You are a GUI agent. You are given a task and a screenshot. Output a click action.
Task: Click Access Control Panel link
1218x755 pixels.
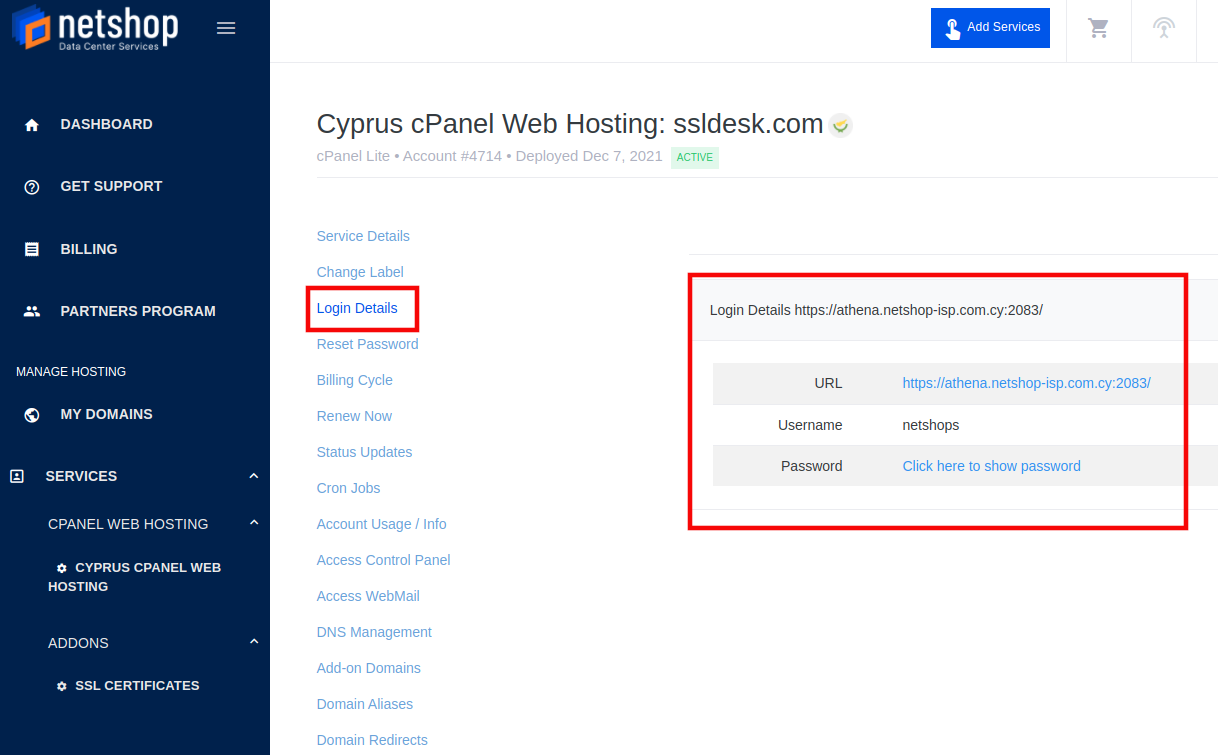[x=383, y=560]
